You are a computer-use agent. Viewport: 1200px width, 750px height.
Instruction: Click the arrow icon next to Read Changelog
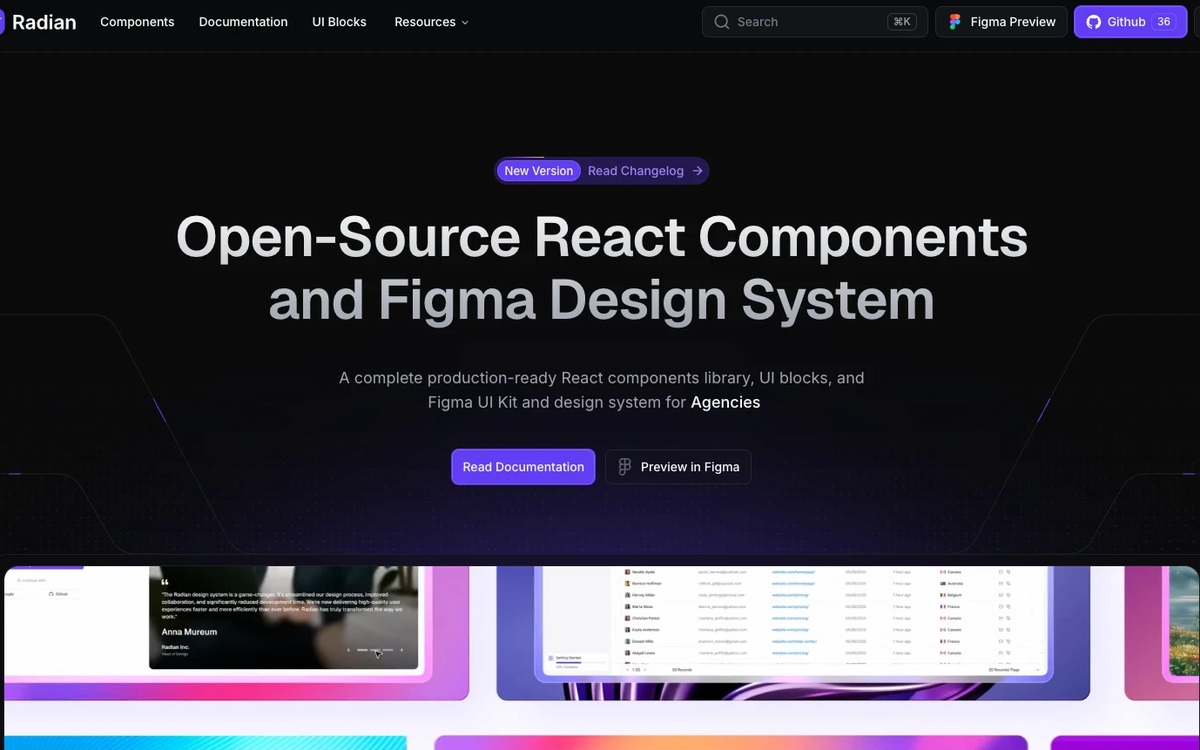(x=697, y=171)
